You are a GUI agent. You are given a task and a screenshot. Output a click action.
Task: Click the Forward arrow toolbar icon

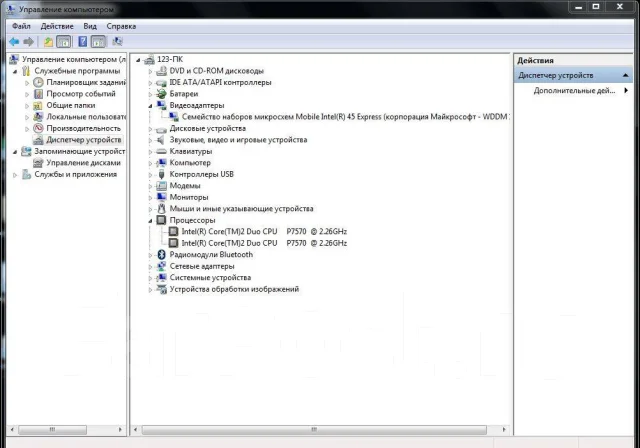[x=28, y=42]
